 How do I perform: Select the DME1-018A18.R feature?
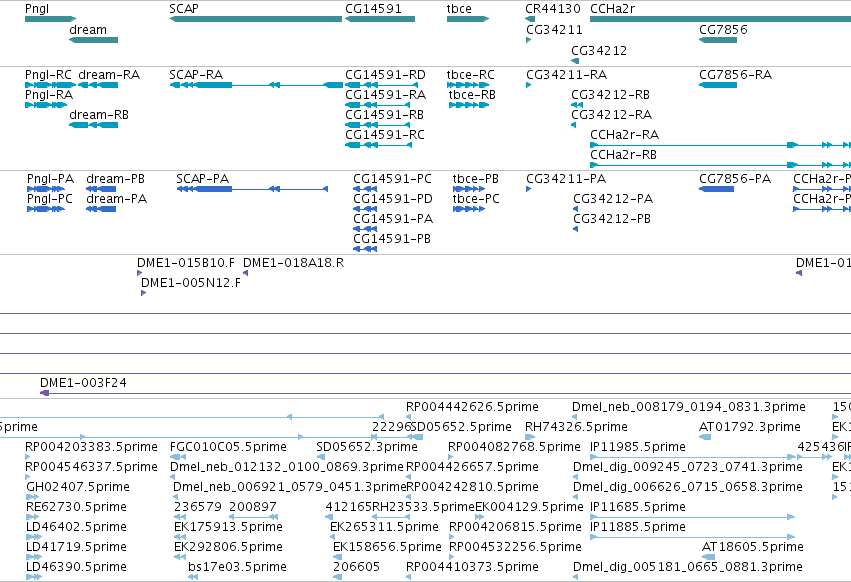pyautogui.click(x=293, y=263)
